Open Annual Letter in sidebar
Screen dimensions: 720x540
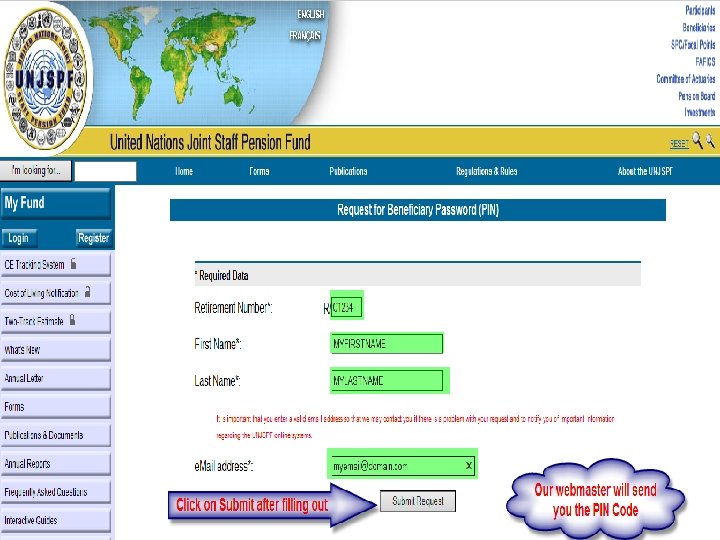pyautogui.click(x=56, y=378)
